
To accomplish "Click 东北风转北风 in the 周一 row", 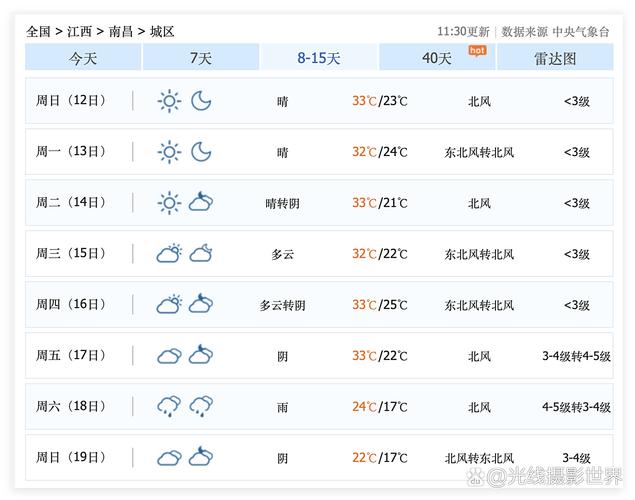I will point(479,152).
